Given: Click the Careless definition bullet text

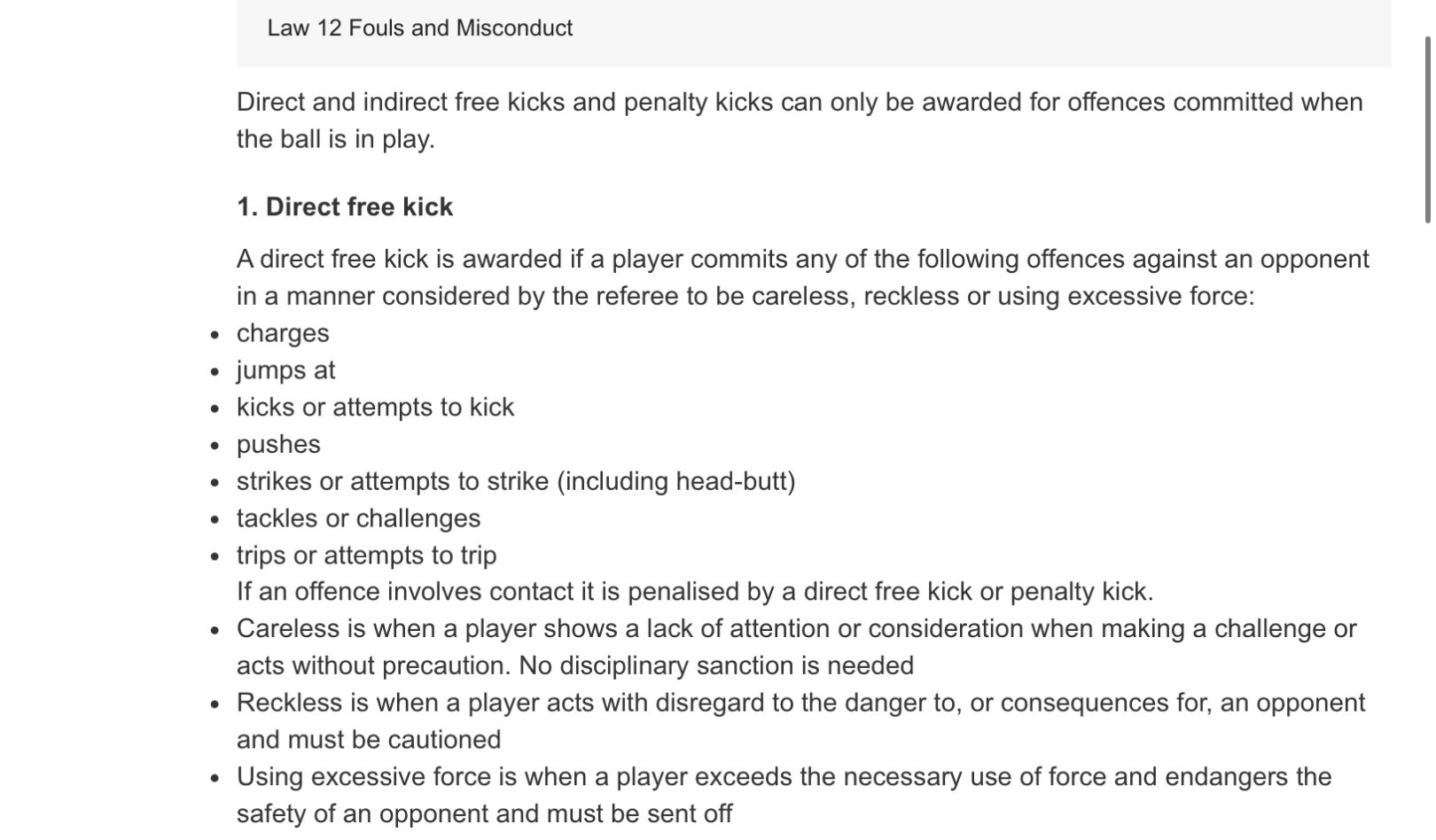Looking at the screenshot, I should (x=796, y=648).
